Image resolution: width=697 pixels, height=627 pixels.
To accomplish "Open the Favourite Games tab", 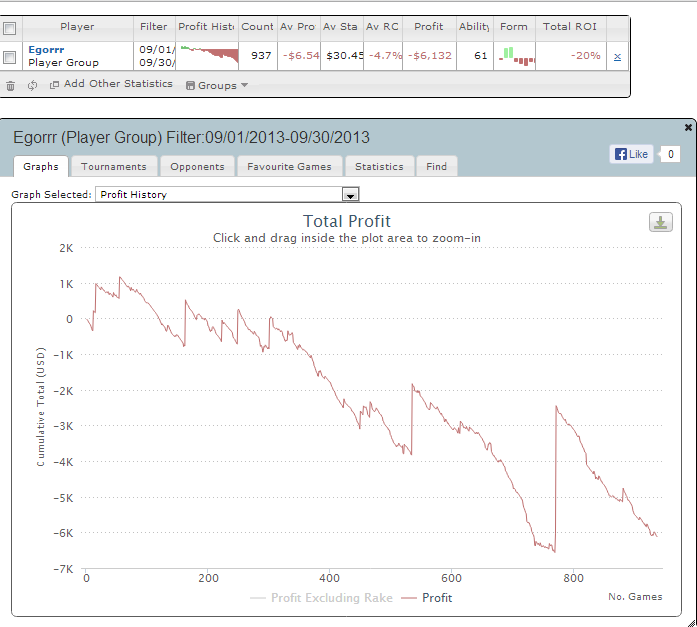I will (x=289, y=167).
